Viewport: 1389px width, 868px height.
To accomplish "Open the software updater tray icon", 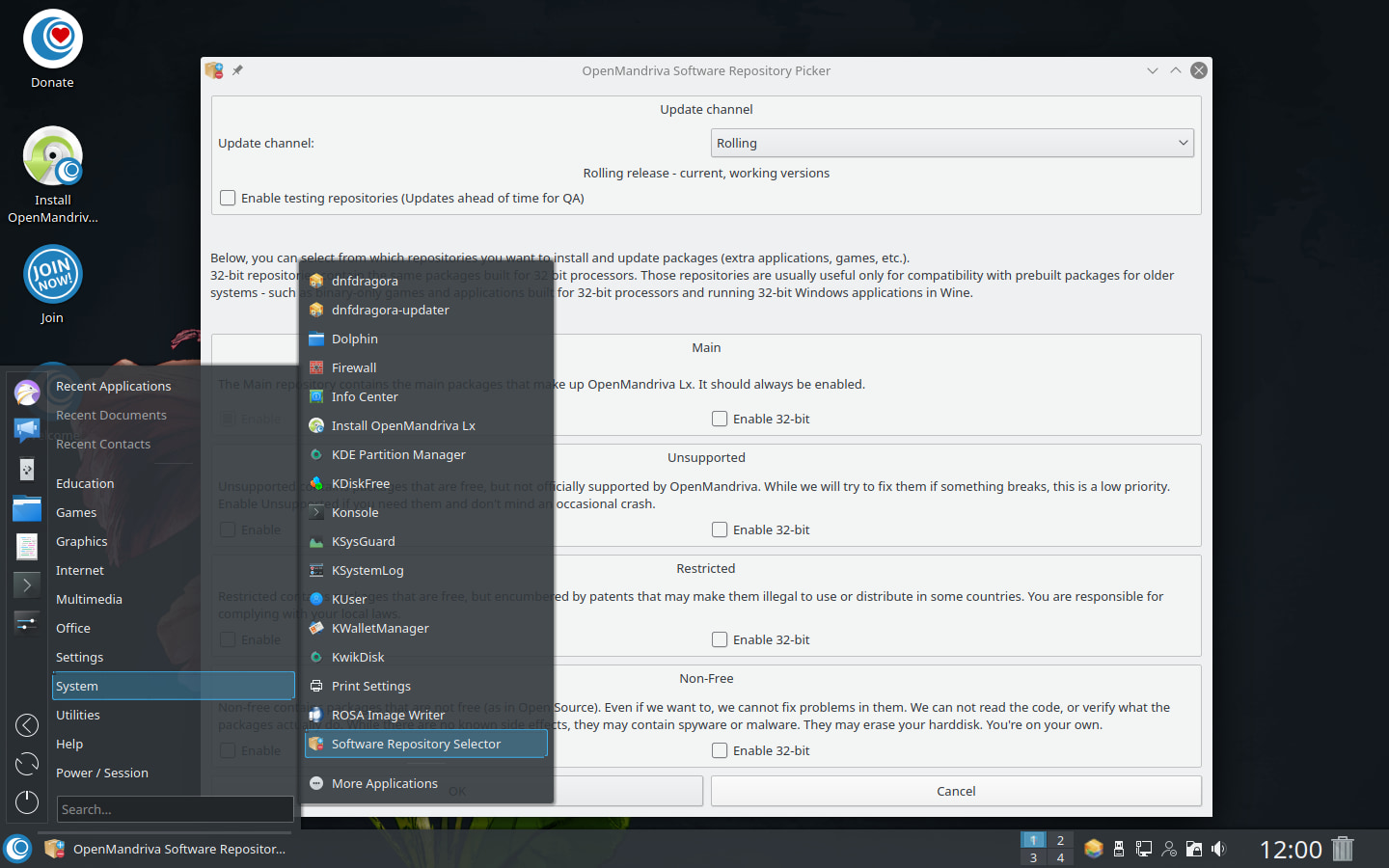I will 1093,849.
